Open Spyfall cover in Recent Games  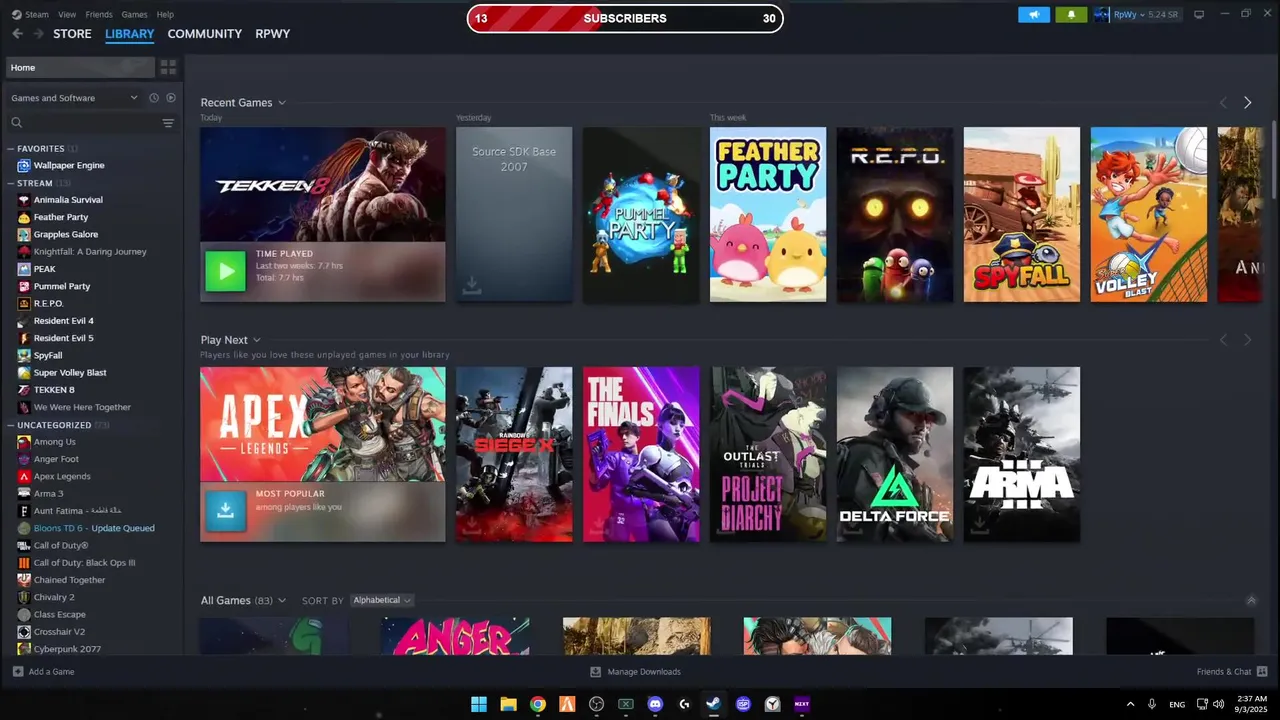(1022, 214)
